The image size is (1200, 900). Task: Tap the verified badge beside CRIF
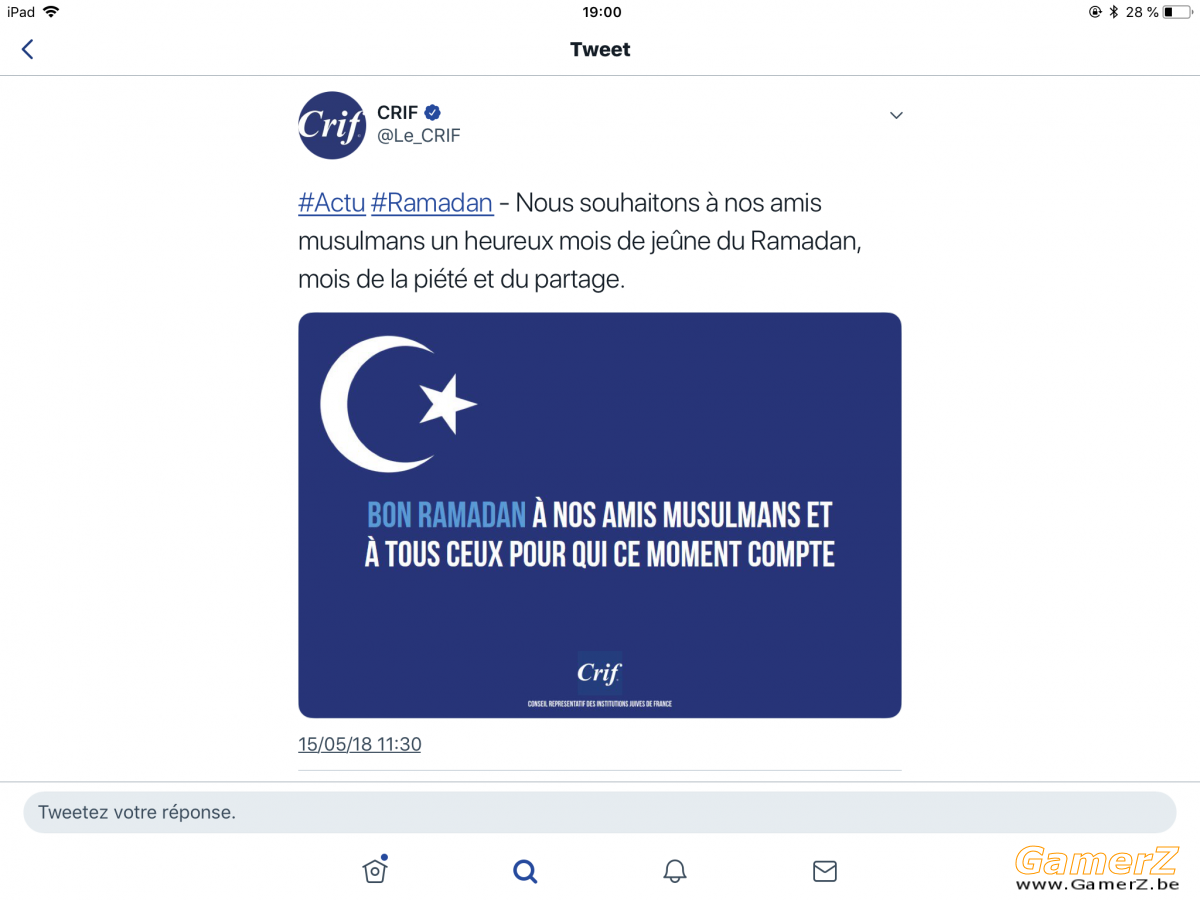(x=433, y=113)
